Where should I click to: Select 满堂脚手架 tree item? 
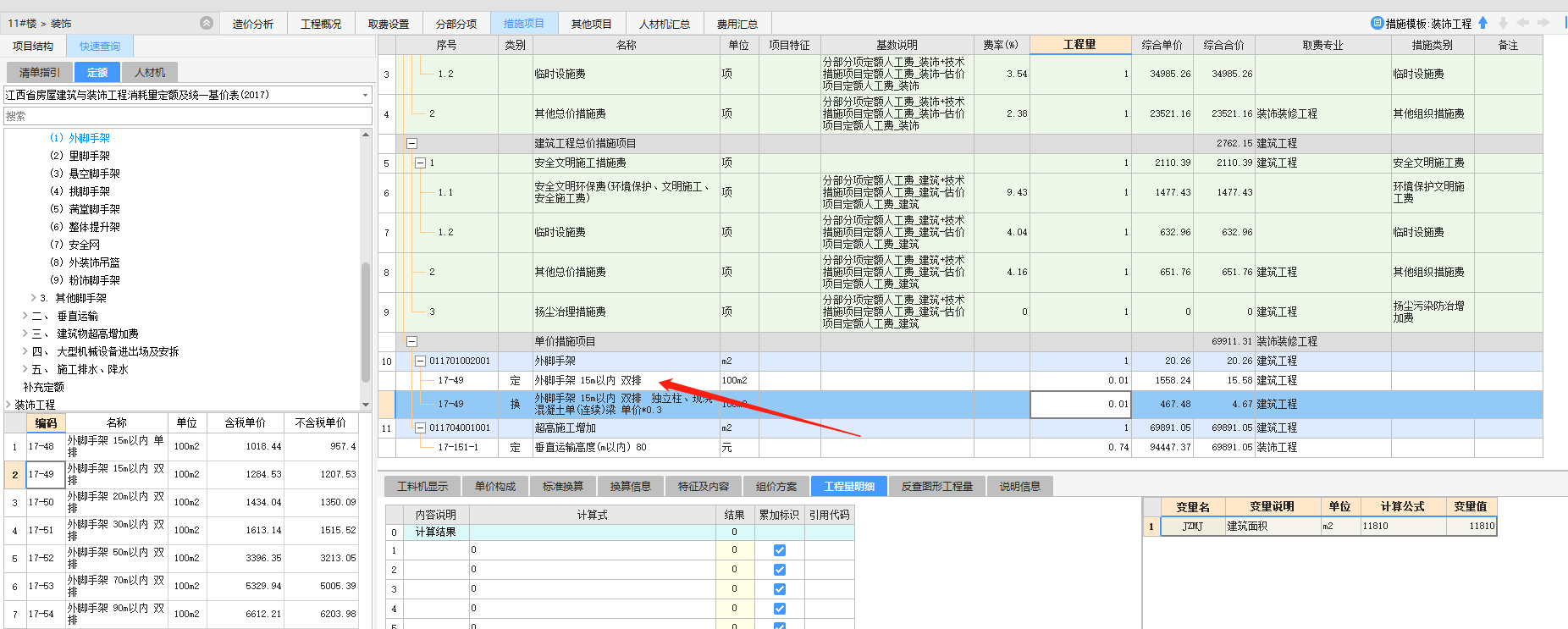pos(85,209)
